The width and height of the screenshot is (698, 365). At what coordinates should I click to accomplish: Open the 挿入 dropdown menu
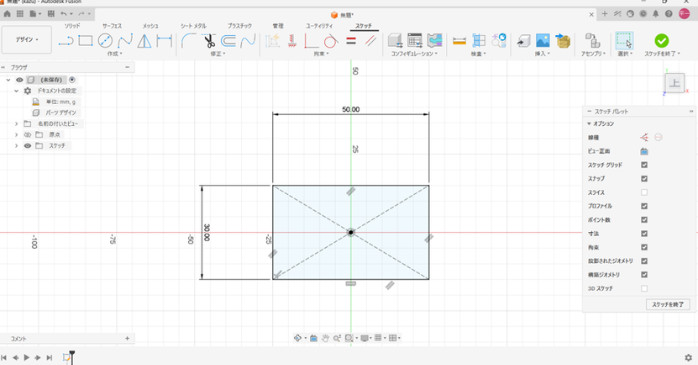point(542,53)
